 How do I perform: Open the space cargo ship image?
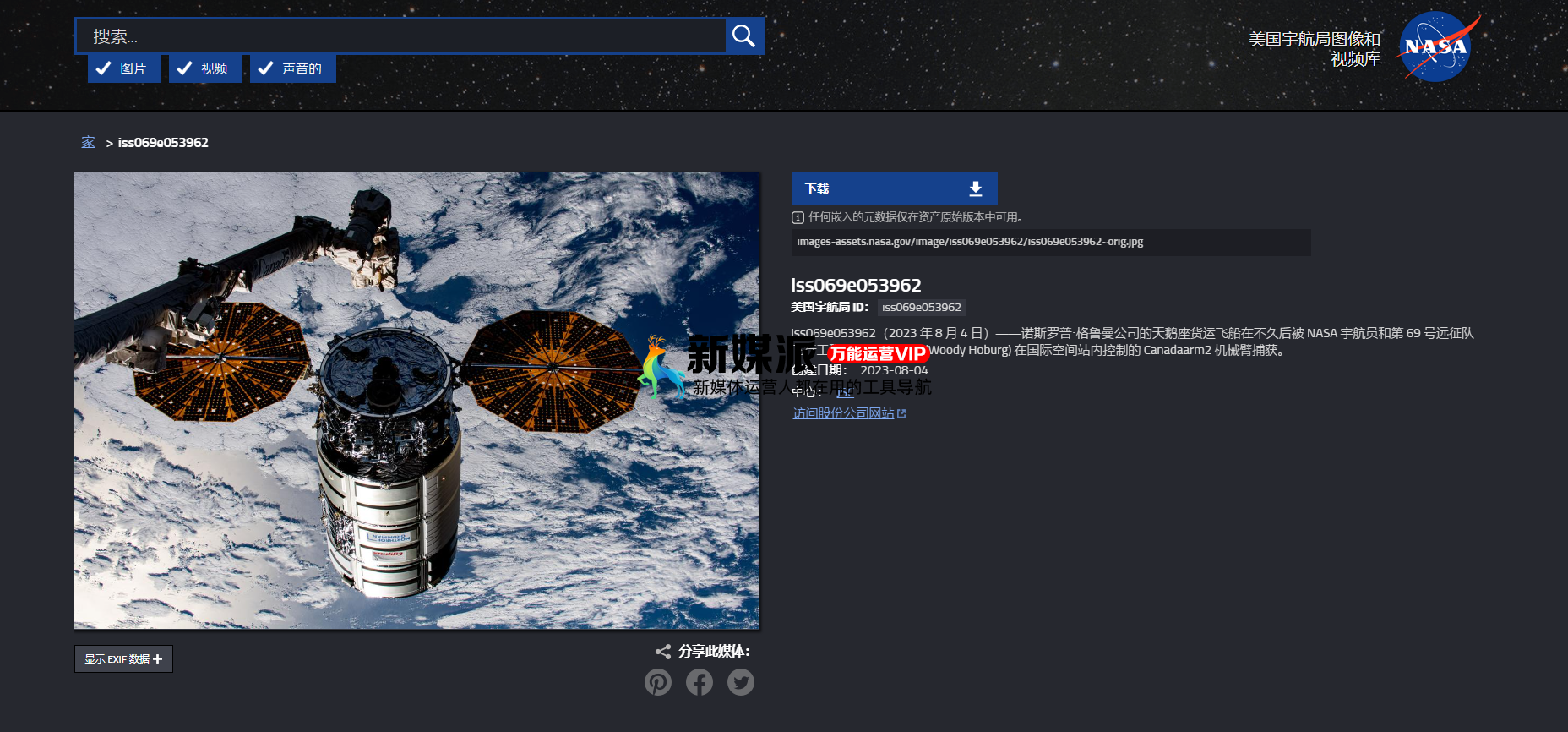click(x=416, y=401)
